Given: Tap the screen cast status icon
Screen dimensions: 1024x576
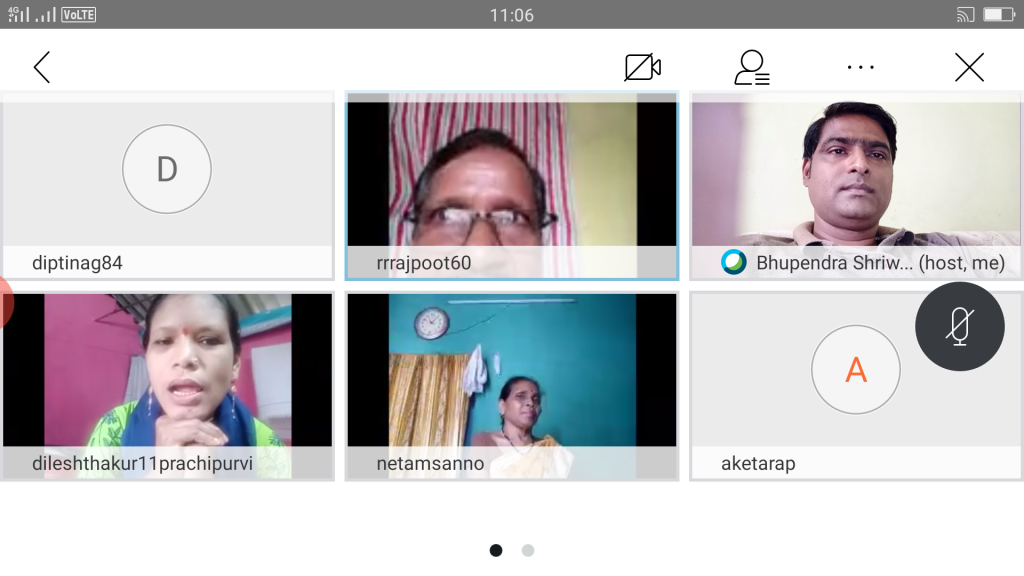Looking at the screenshot, I should pos(965,15).
